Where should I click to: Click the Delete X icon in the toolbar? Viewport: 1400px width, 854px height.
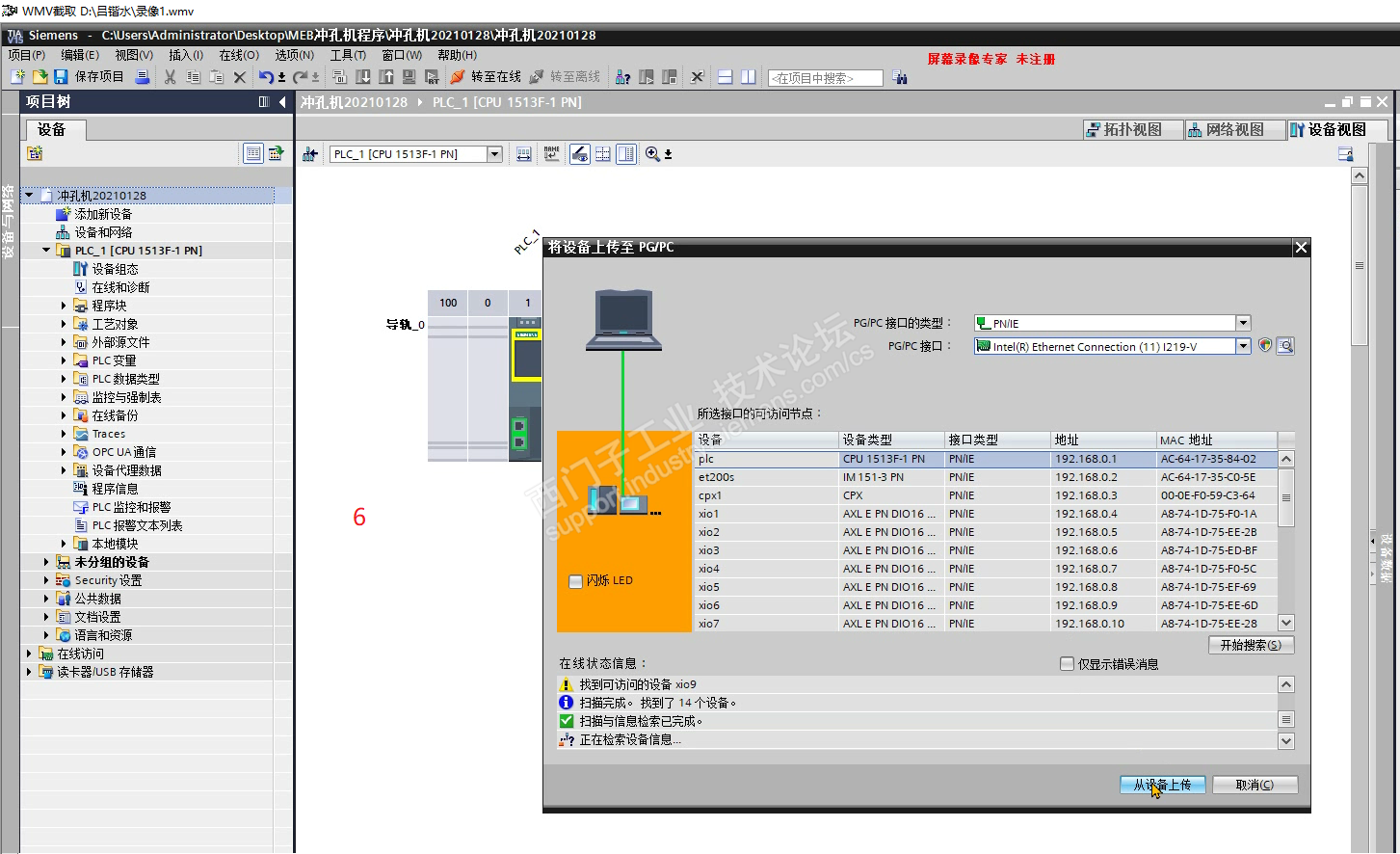click(x=240, y=77)
